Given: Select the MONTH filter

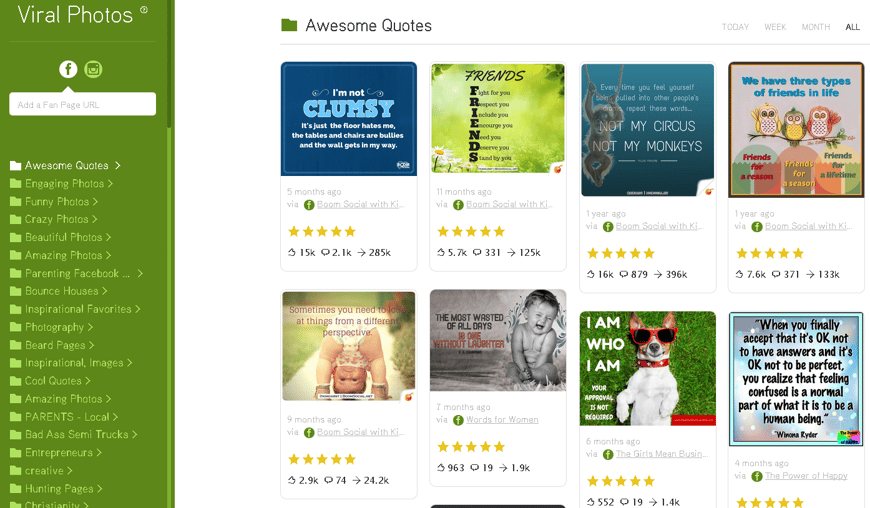Looking at the screenshot, I should coord(816,27).
